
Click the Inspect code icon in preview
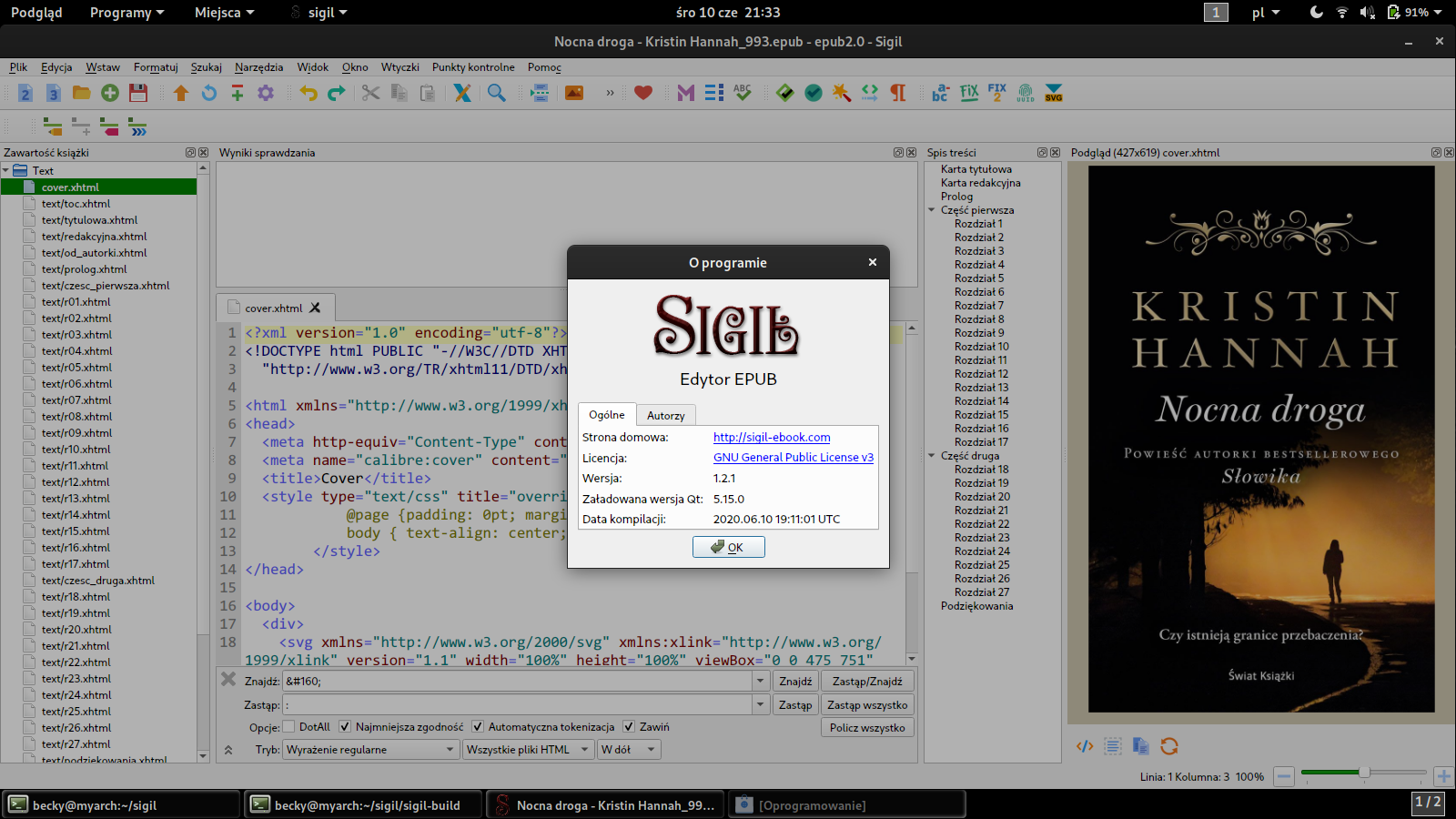1085,746
